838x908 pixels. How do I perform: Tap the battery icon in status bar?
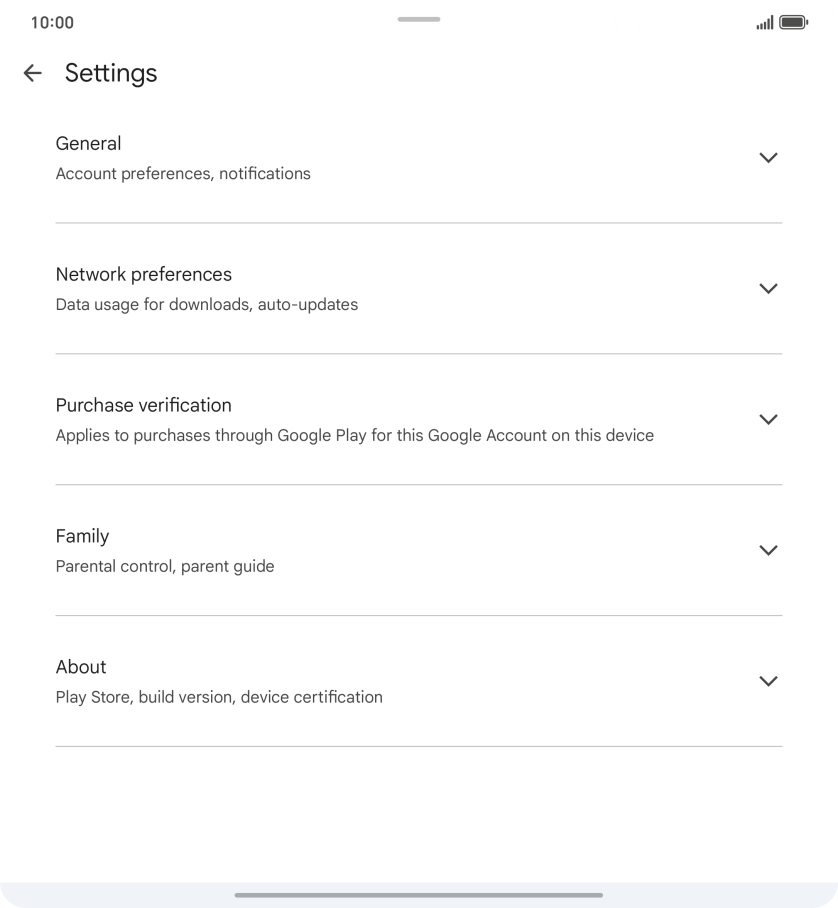pos(793,23)
